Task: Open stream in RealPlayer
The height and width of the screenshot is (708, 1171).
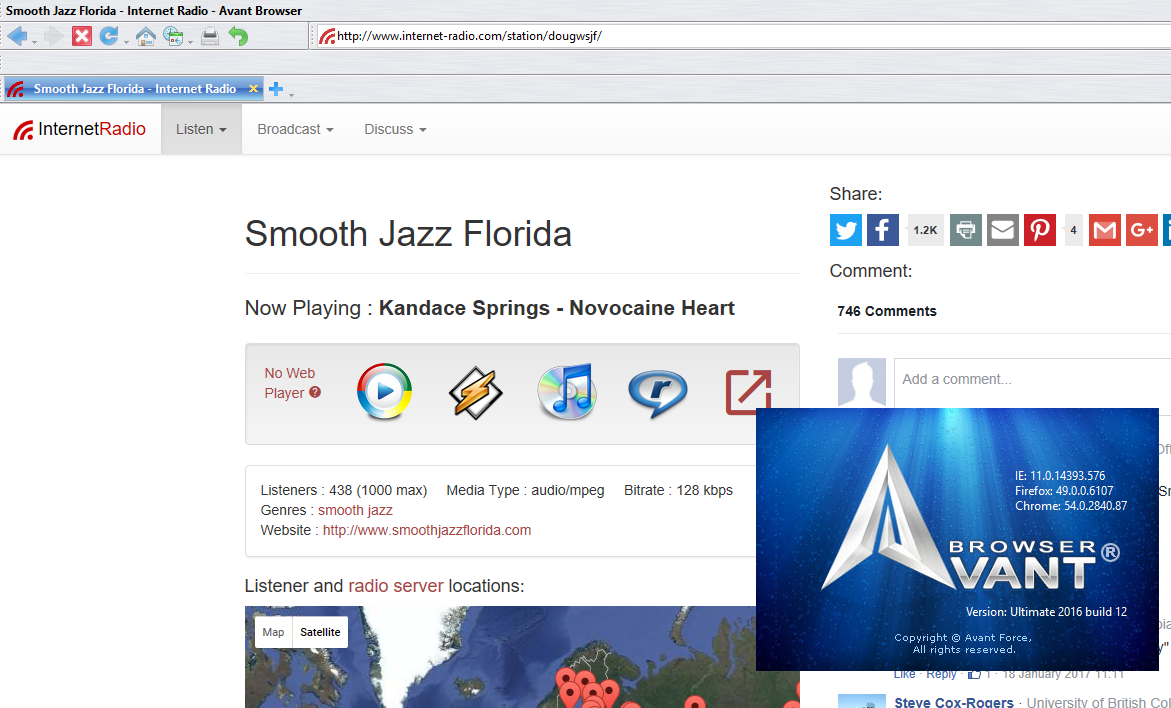Action: 657,392
